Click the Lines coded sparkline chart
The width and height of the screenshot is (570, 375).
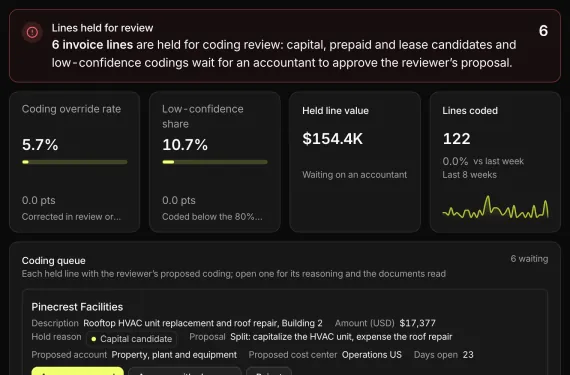pos(495,207)
